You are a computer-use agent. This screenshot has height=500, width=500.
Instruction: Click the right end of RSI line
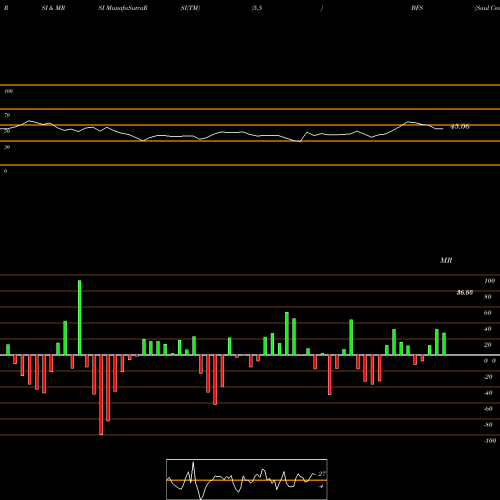click(442, 129)
